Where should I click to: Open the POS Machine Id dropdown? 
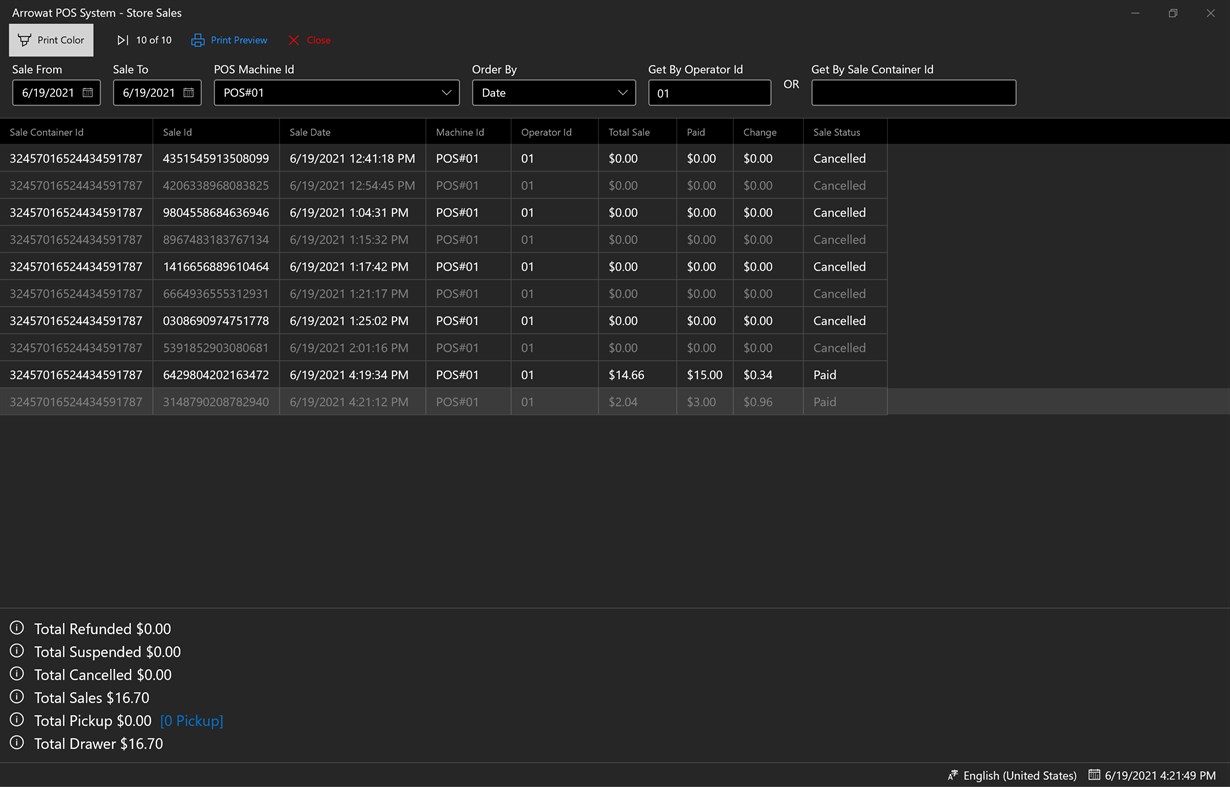[447, 92]
